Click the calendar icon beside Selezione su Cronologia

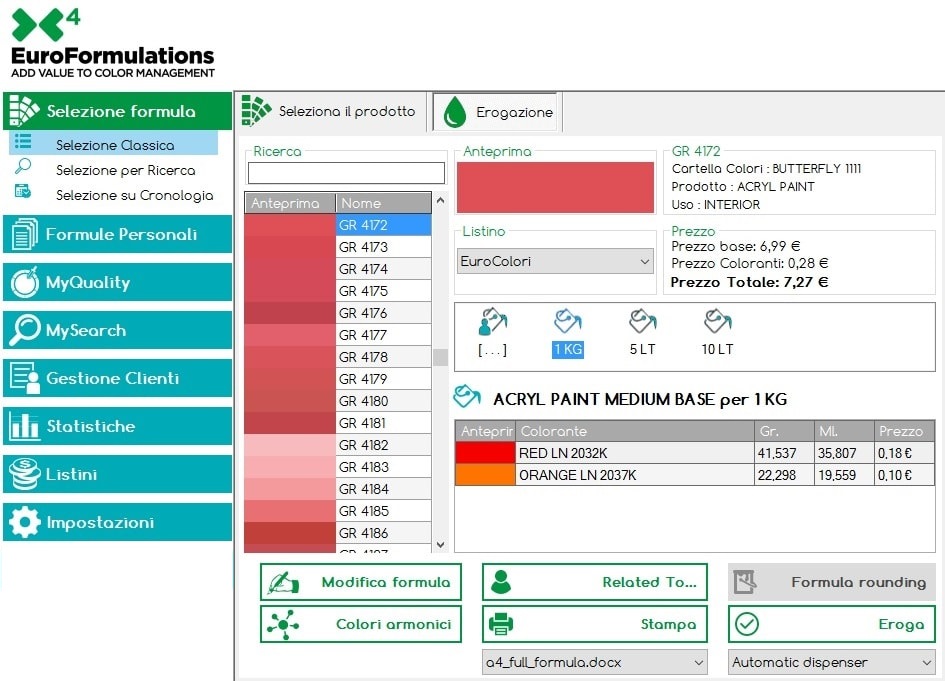point(23,192)
